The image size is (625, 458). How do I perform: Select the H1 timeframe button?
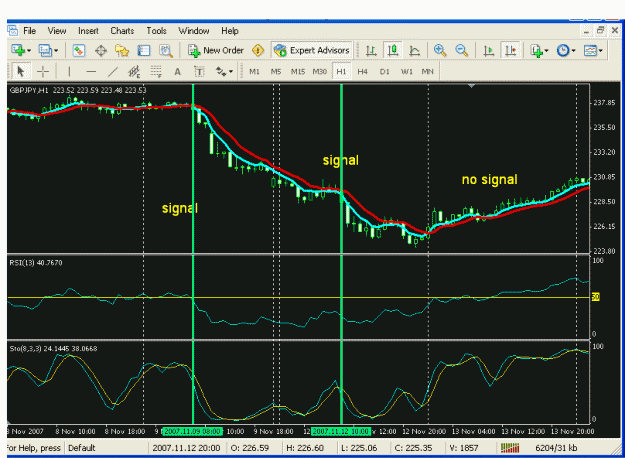click(x=341, y=72)
